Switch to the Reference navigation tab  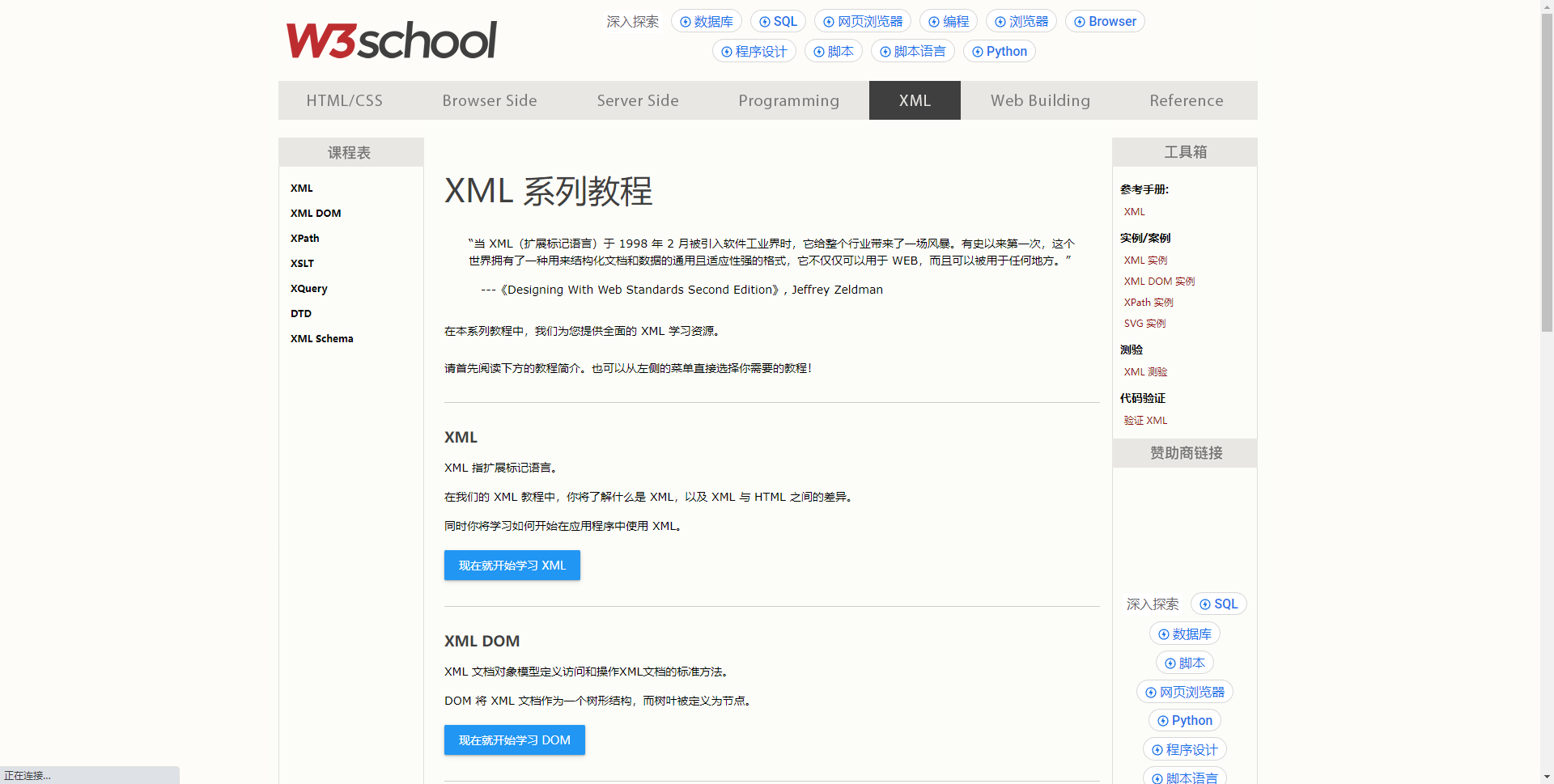pos(1187,100)
